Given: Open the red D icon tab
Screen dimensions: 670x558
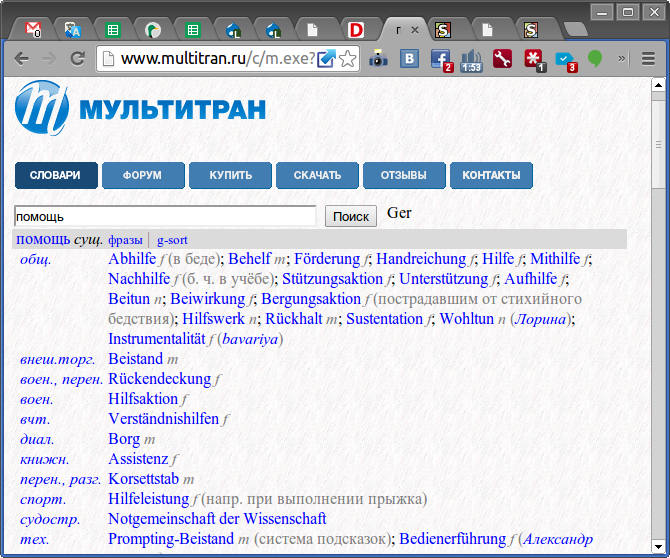Looking at the screenshot, I should pyautogui.click(x=356, y=30).
